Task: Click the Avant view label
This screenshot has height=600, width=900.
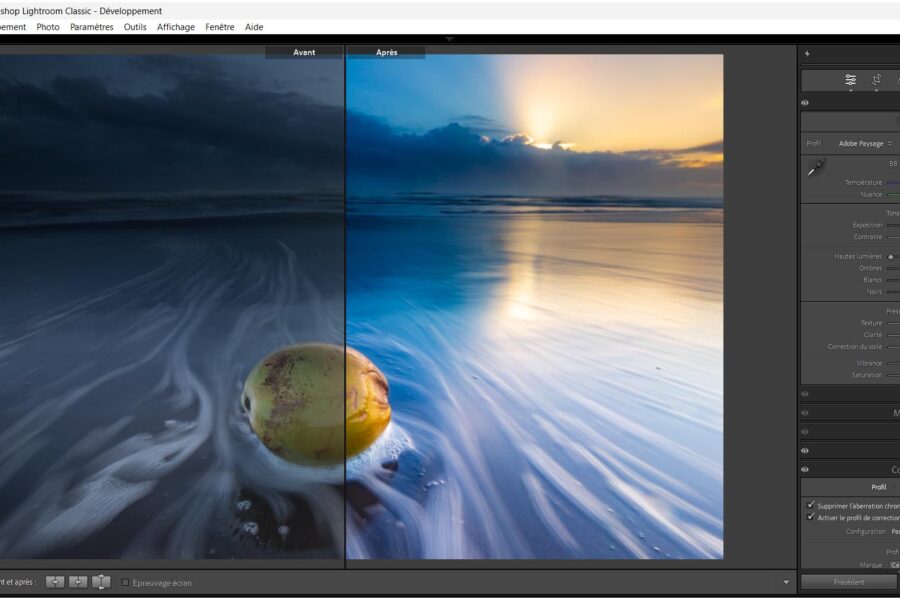Action: click(304, 52)
